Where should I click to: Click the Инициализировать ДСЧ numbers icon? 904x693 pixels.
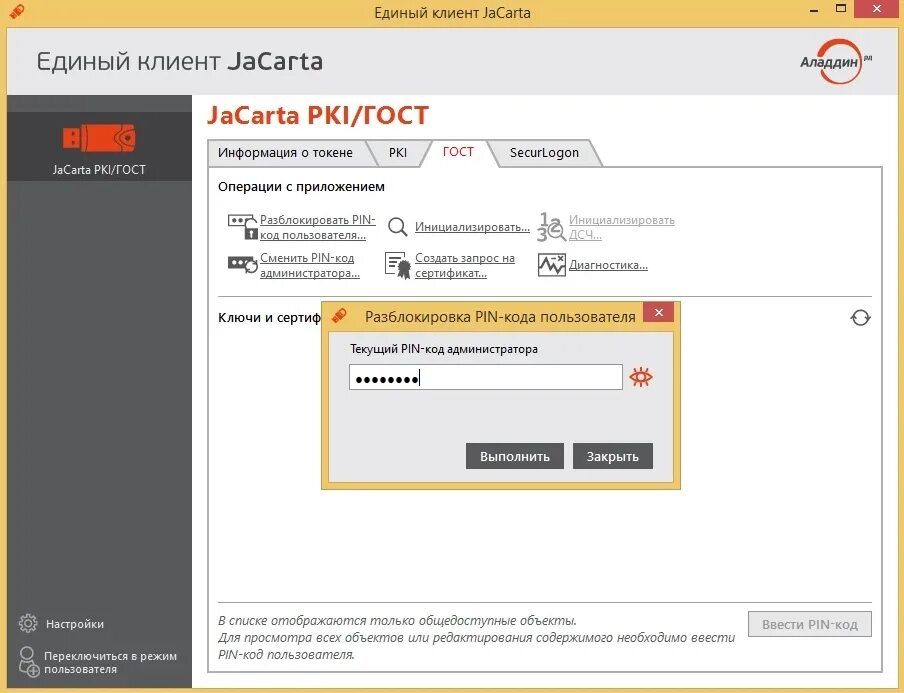point(551,227)
